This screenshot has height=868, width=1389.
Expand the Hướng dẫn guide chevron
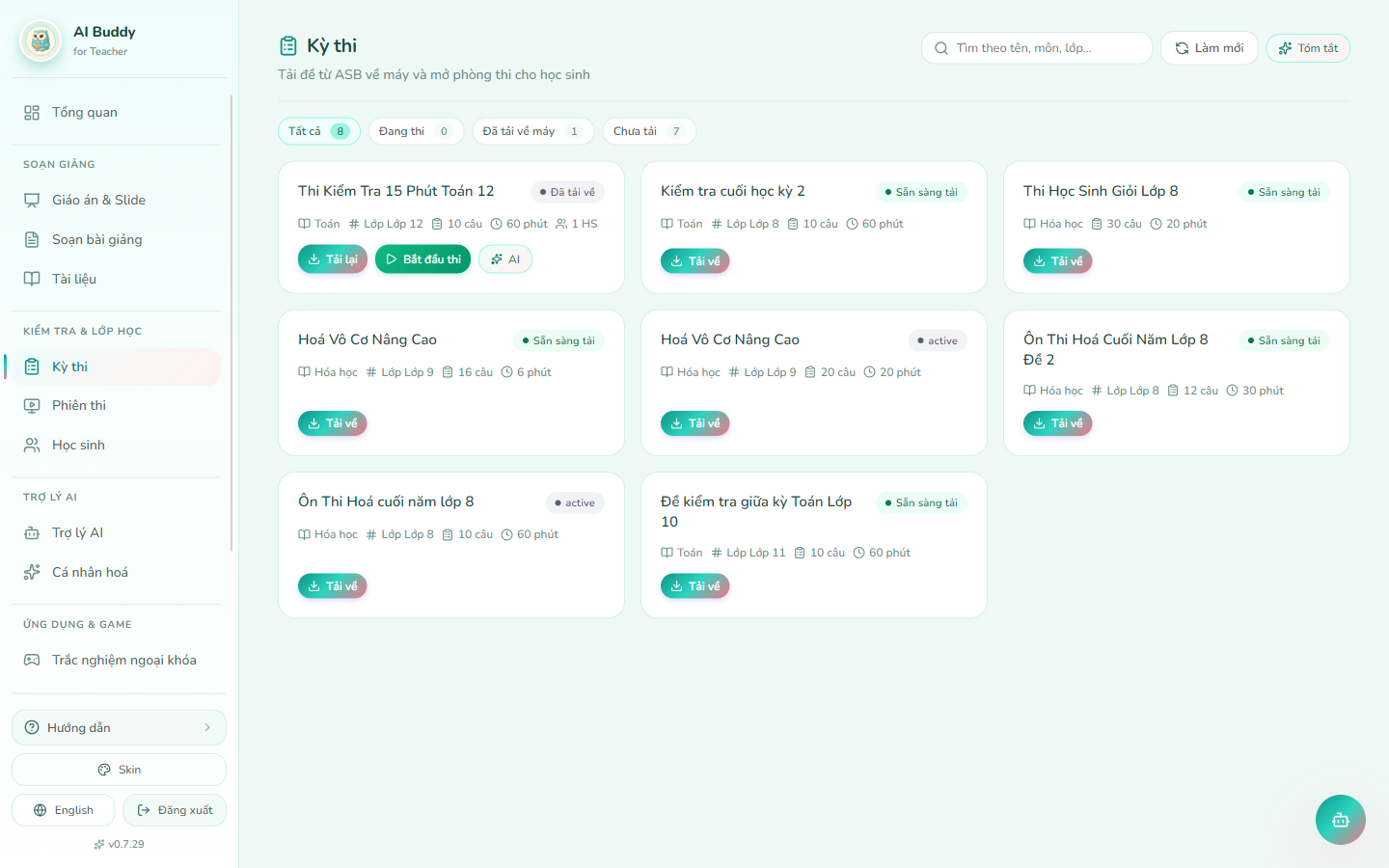(x=207, y=727)
